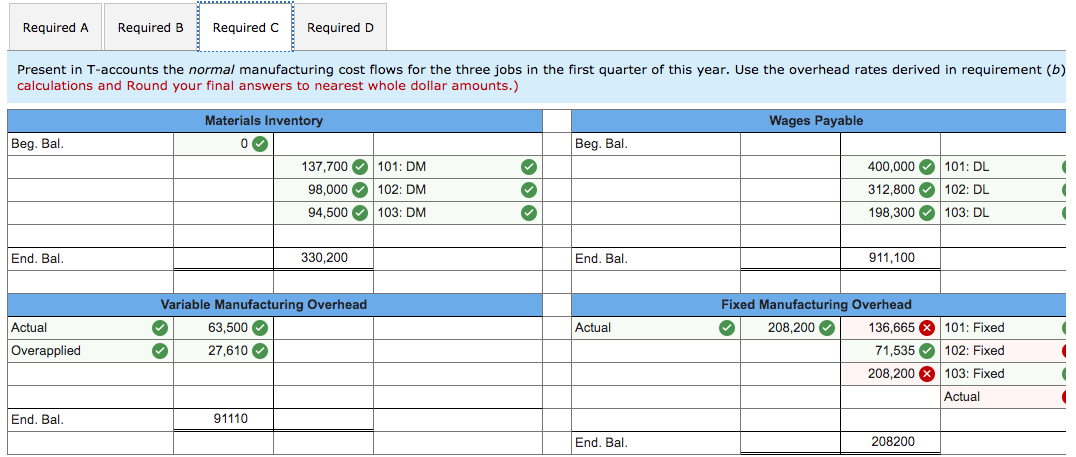This screenshot has height=457, width=1076.
Task: Open Variable Manufacturing Overhead Actual label dropdown
Action: (91, 328)
